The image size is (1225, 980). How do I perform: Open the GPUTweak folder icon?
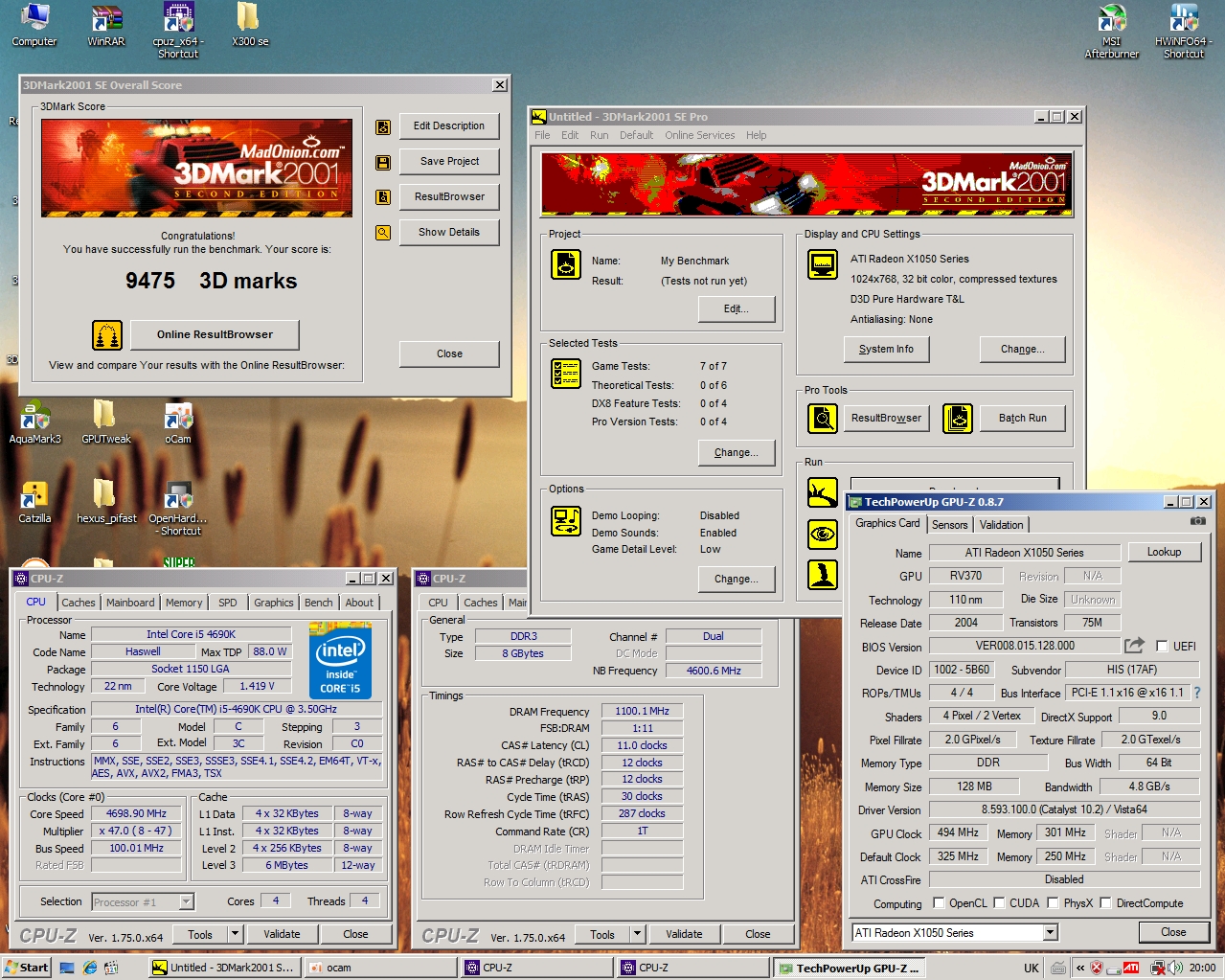[105, 422]
